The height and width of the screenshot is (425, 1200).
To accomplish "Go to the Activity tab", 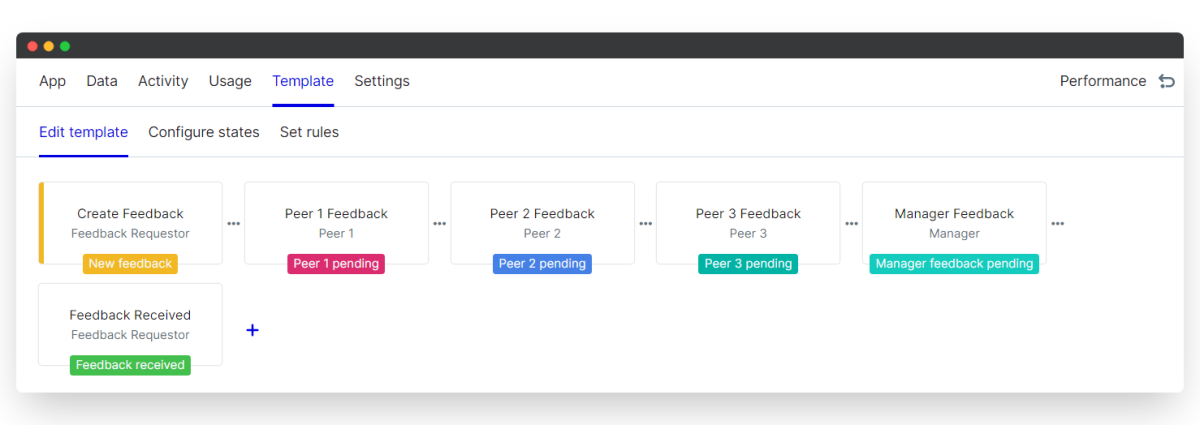I will (163, 81).
